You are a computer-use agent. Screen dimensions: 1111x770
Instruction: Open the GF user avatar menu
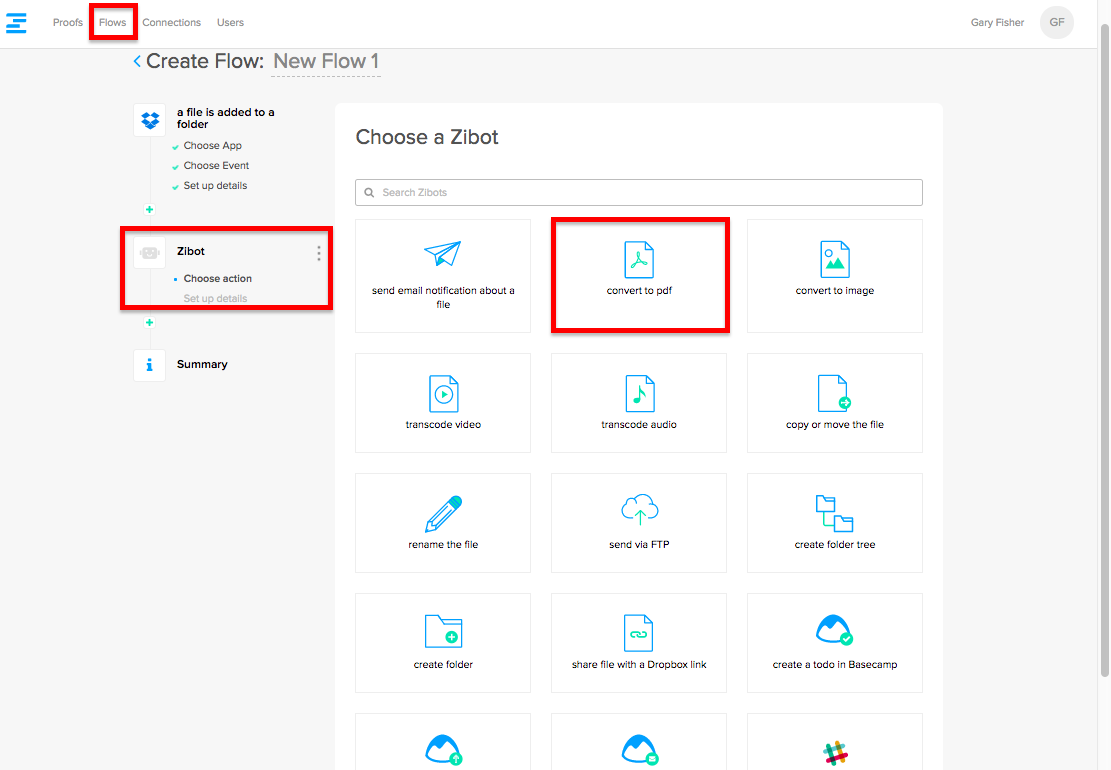(x=1056, y=22)
